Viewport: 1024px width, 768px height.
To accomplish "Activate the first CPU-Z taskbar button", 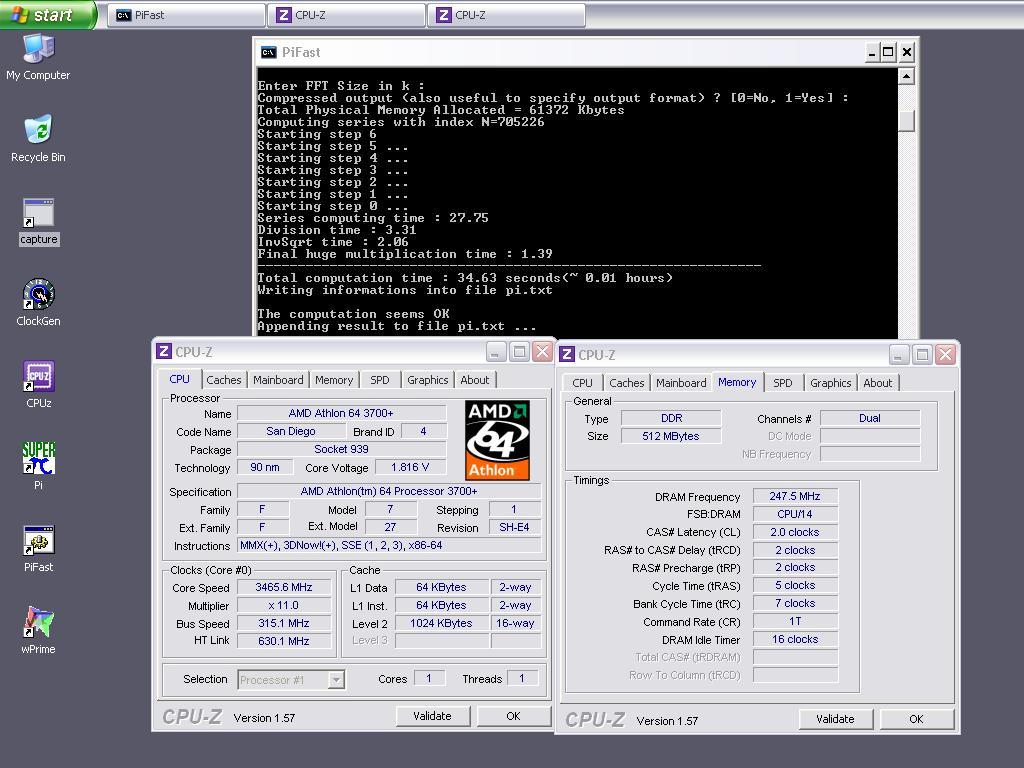I will click(x=347, y=15).
